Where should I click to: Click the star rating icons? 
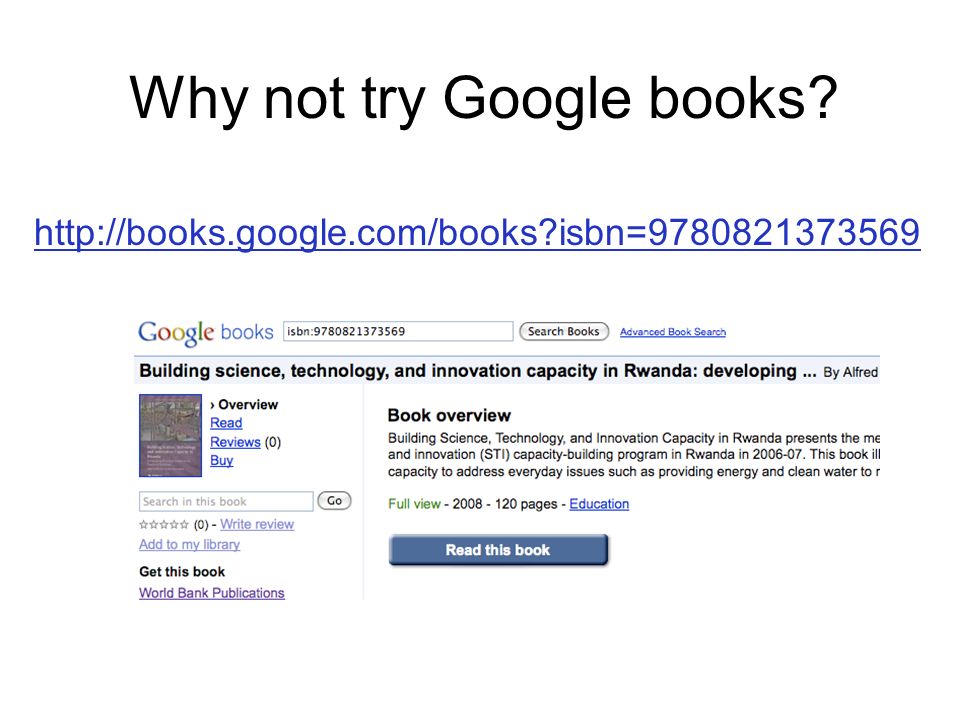163,525
